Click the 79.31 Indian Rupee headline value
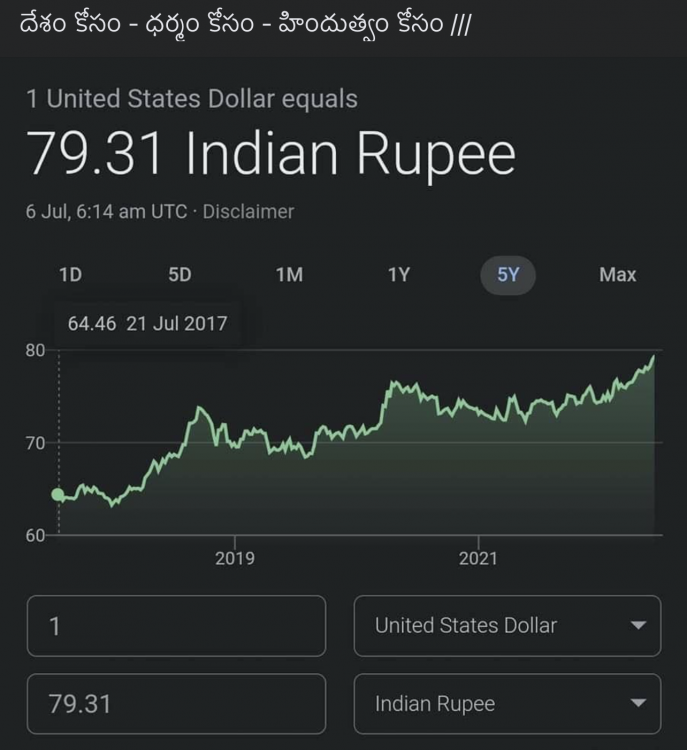This screenshot has width=687, height=750. click(271, 154)
